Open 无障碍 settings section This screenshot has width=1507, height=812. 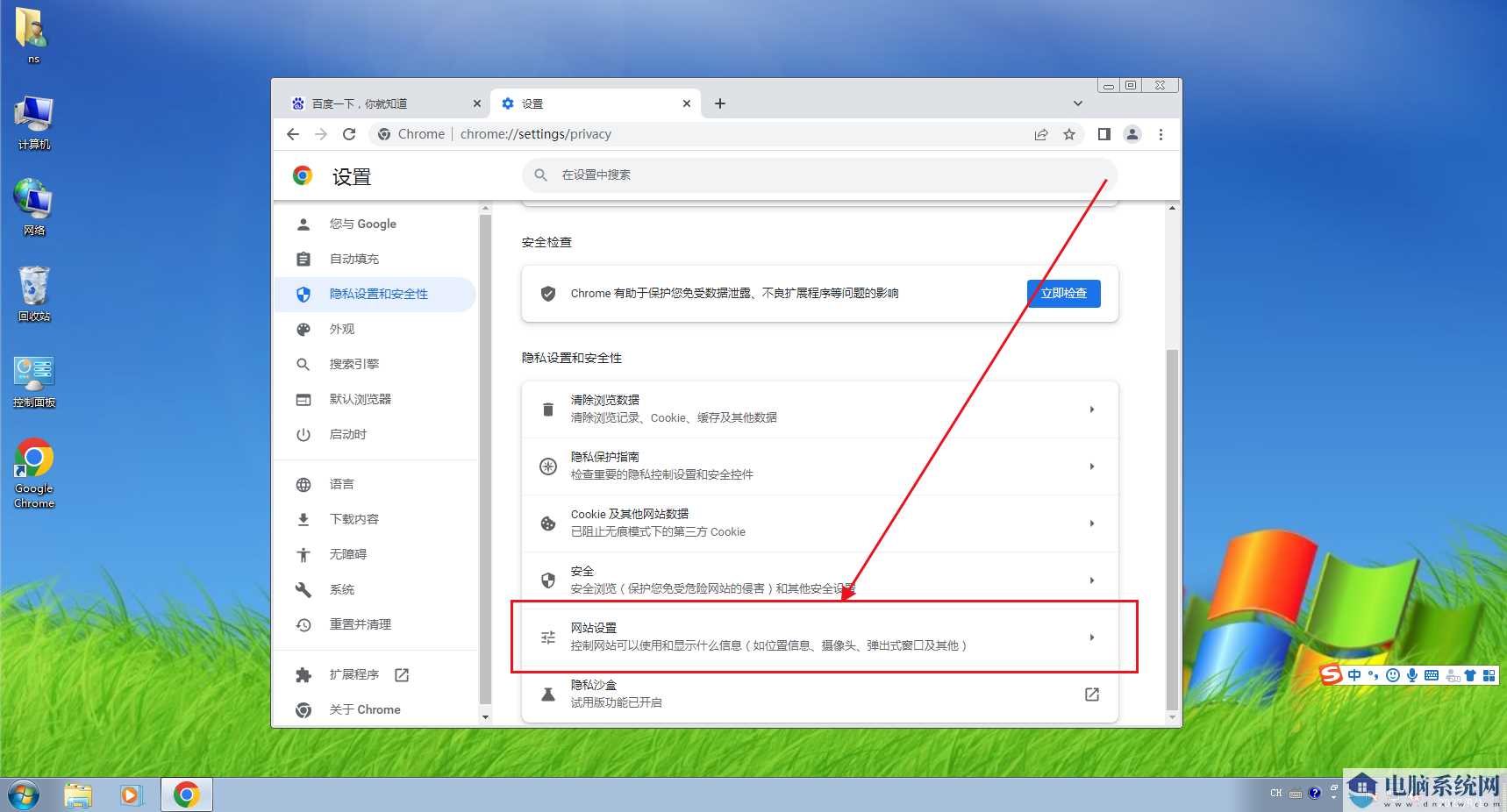375,555
